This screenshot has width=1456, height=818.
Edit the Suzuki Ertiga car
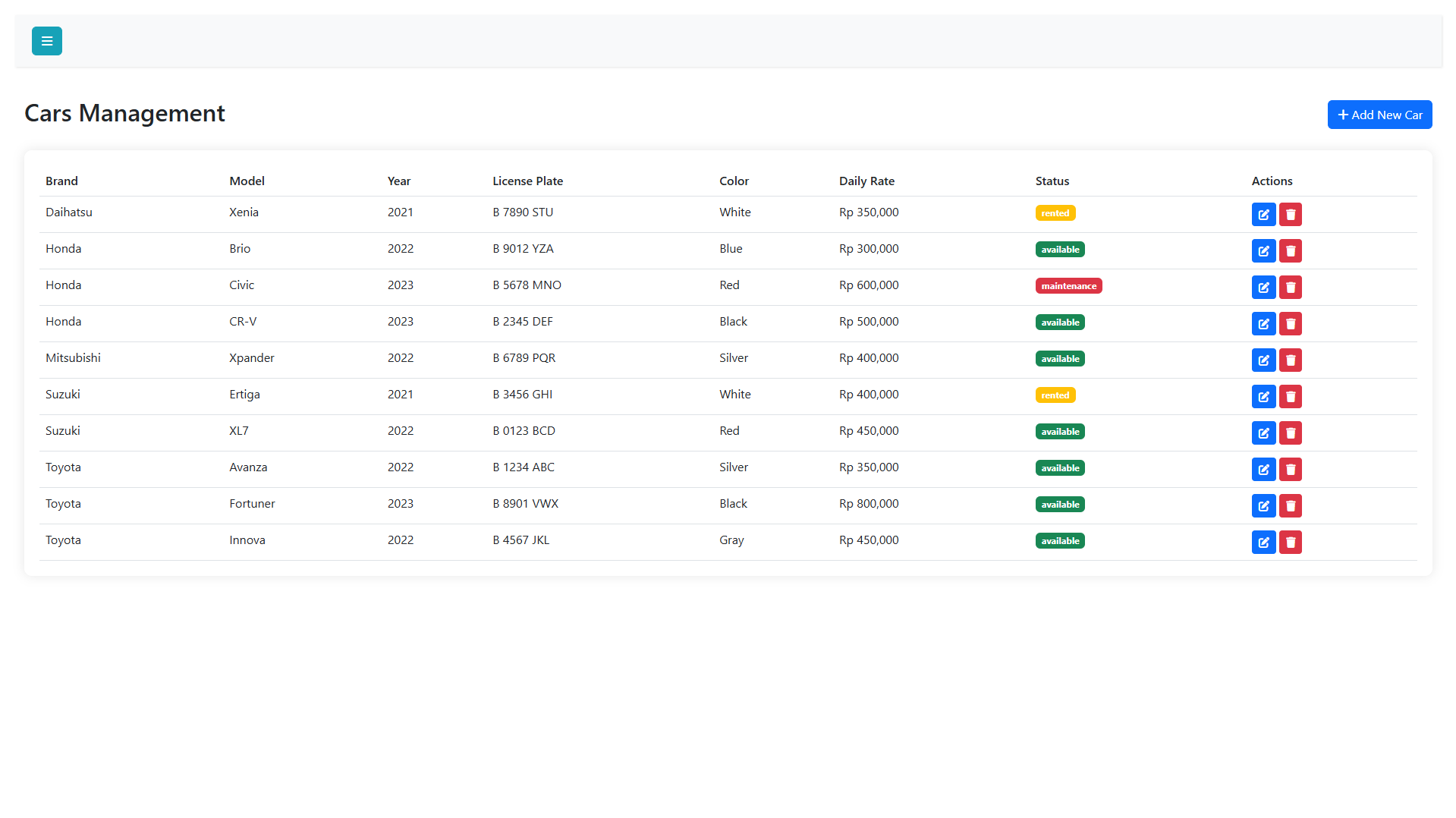pyautogui.click(x=1263, y=397)
